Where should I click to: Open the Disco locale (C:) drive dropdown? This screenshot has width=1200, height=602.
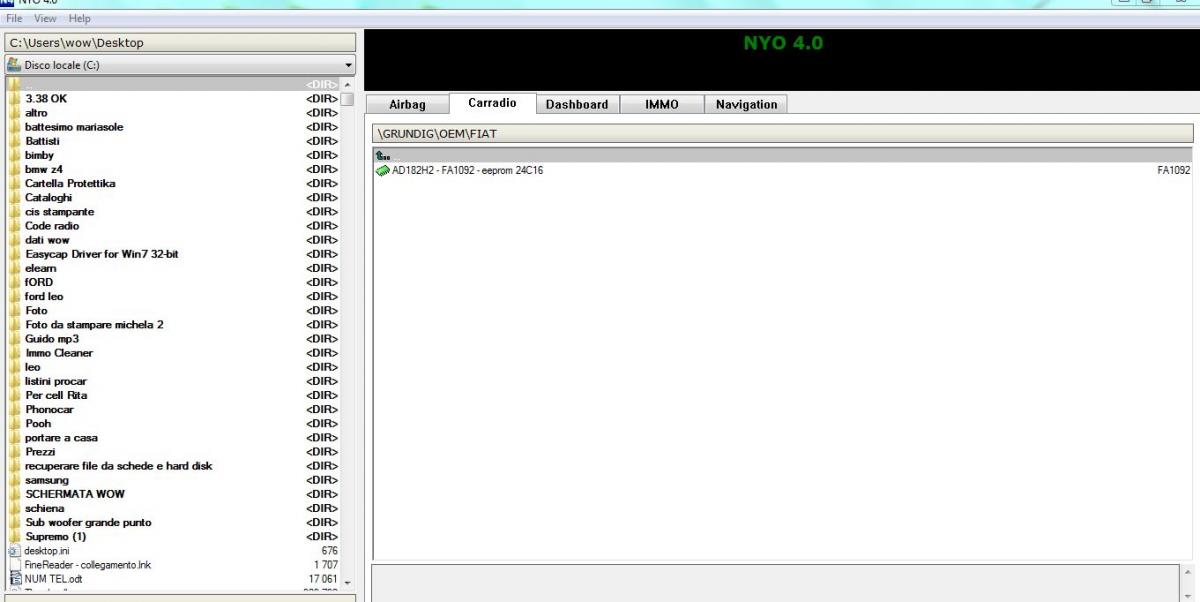348,66
